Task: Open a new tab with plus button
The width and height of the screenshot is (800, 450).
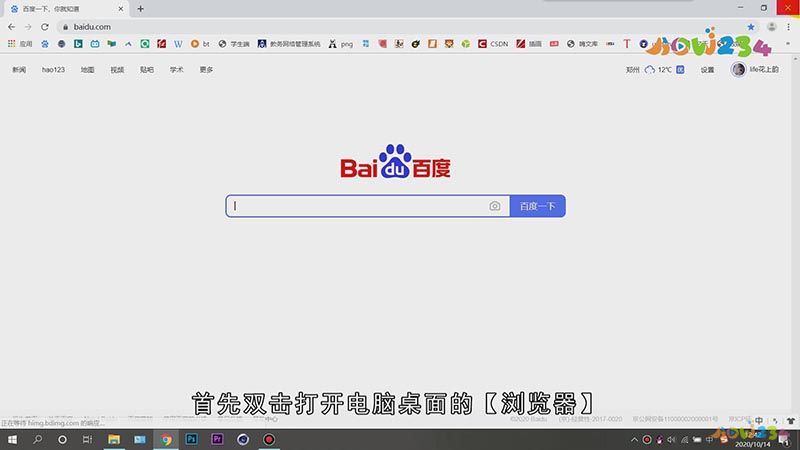Action: tap(140, 9)
